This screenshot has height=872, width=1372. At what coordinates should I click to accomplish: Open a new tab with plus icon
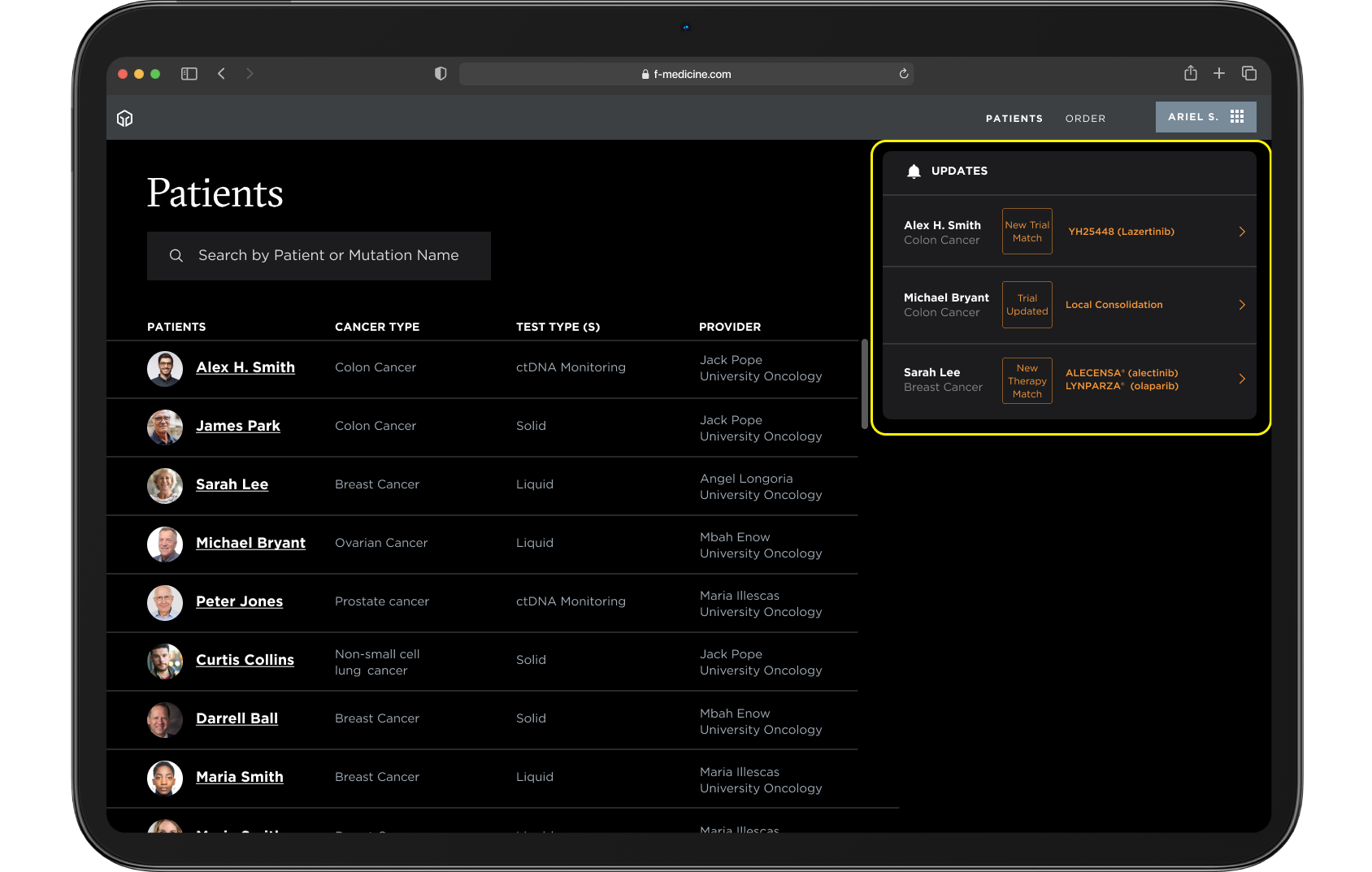click(x=1219, y=73)
